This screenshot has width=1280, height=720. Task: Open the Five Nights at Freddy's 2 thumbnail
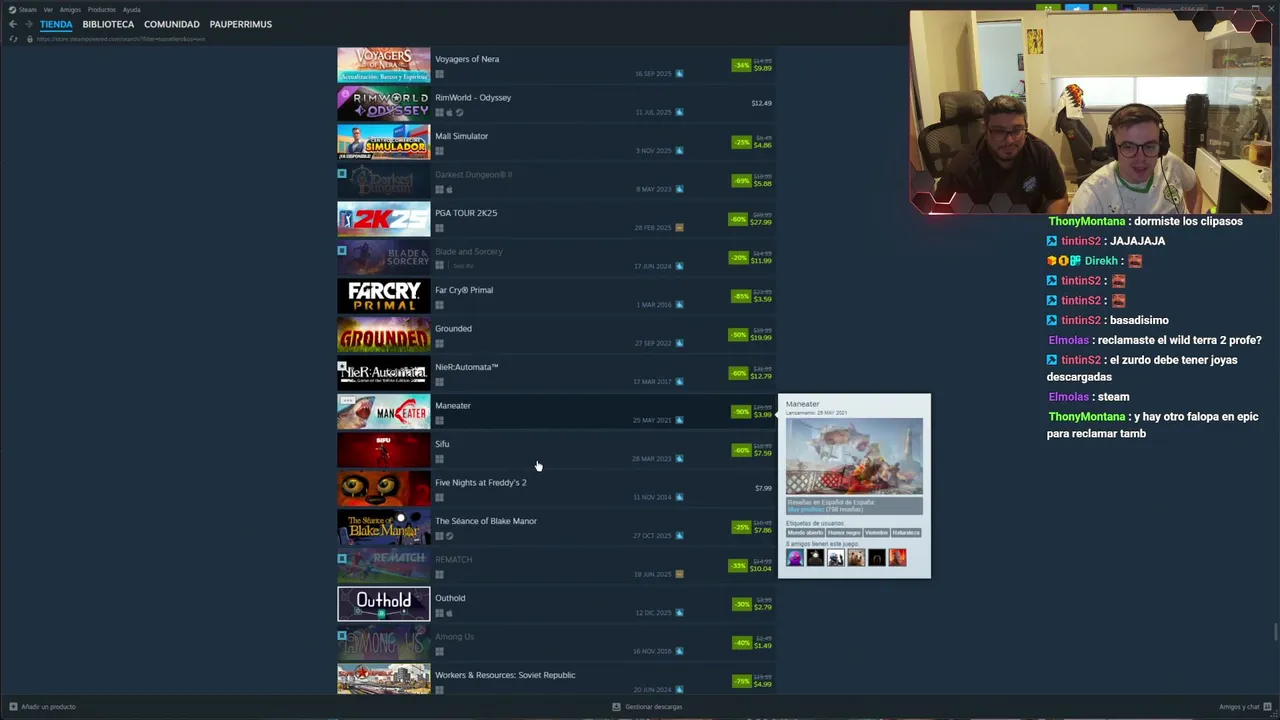point(384,489)
